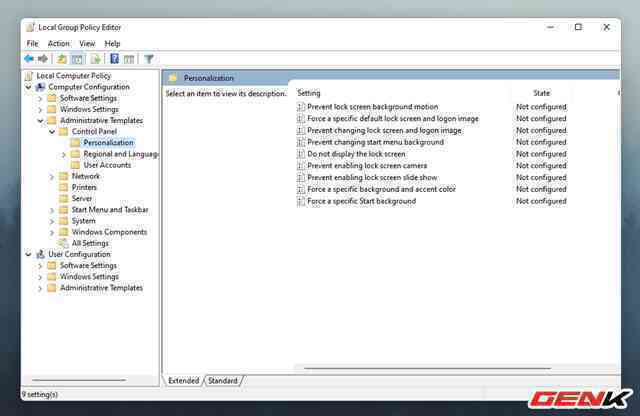Click the User Configuration user icon
This screenshot has width=640, height=416.
pos(40,254)
